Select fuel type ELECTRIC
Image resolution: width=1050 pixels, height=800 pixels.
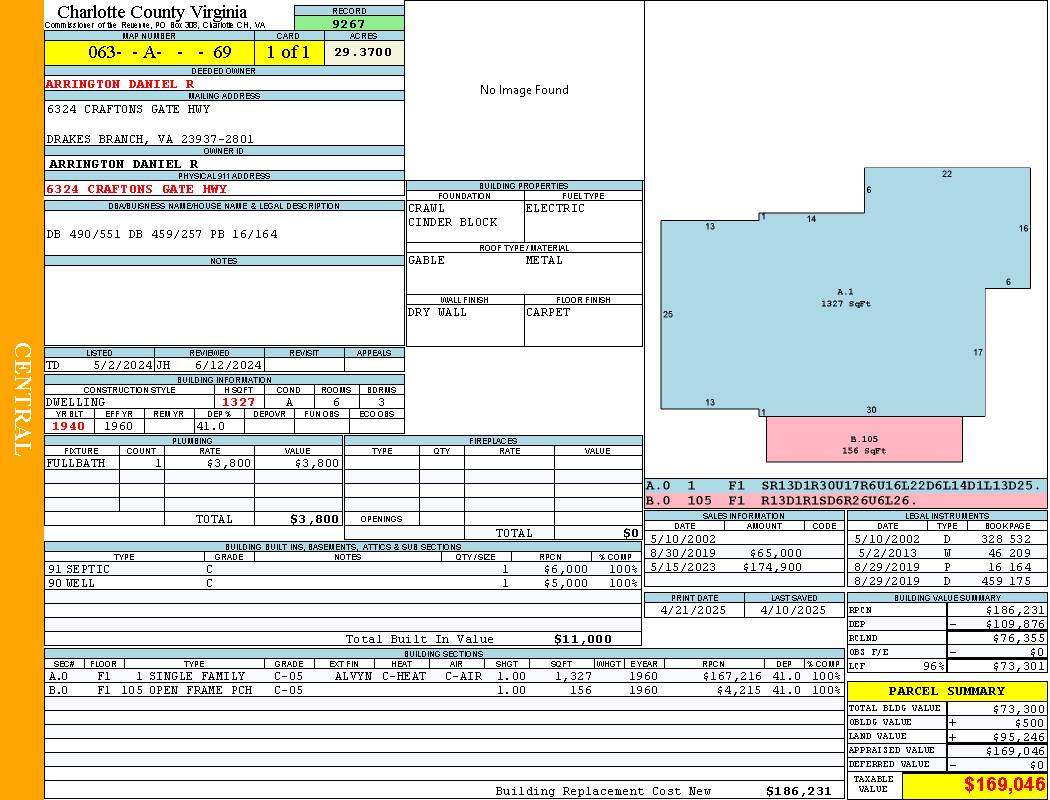(x=555, y=208)
